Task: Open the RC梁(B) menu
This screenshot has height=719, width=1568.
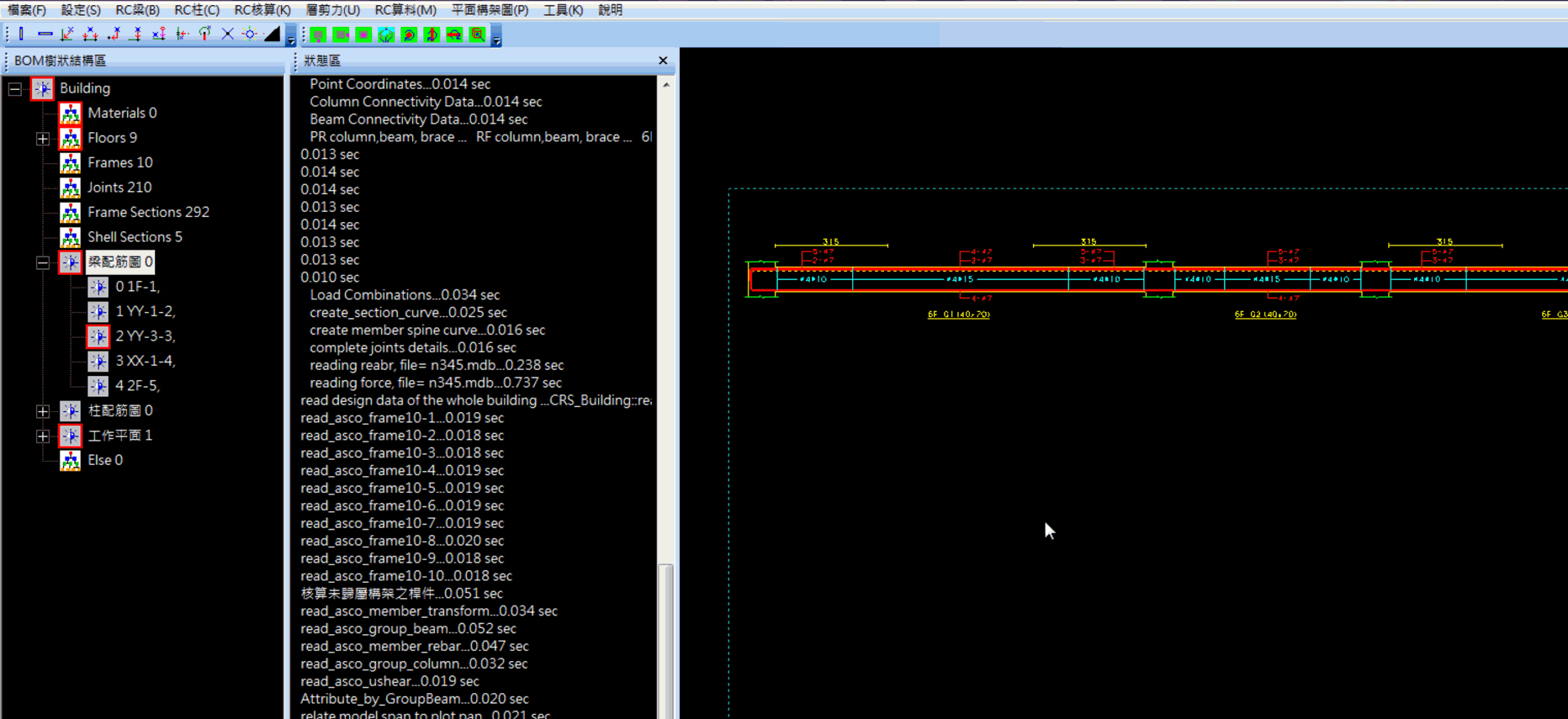Action: click(137, 10)
